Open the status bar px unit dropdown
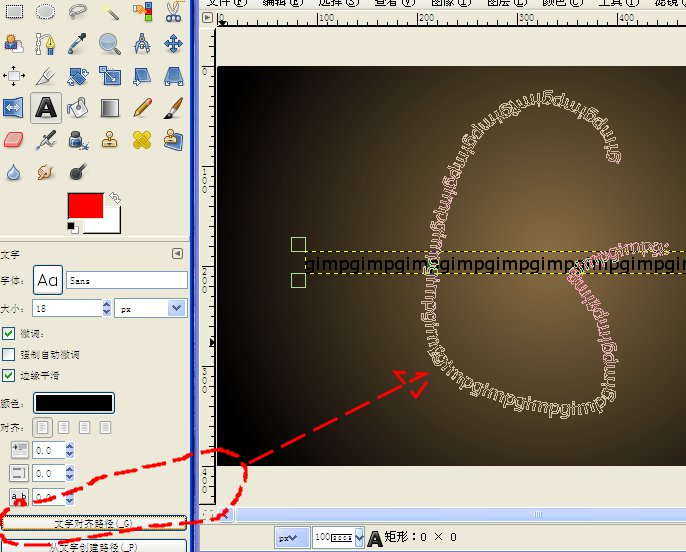 292,537
